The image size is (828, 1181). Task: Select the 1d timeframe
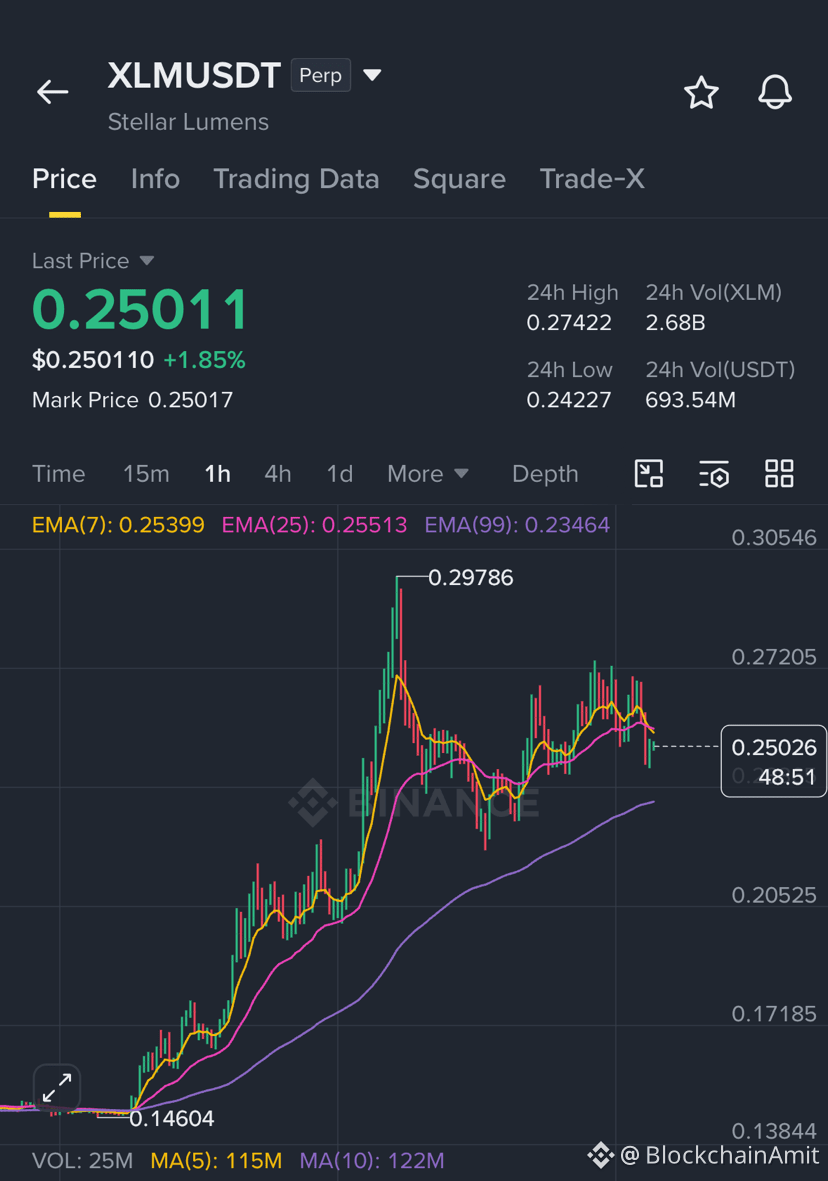[x=340, y=474]
